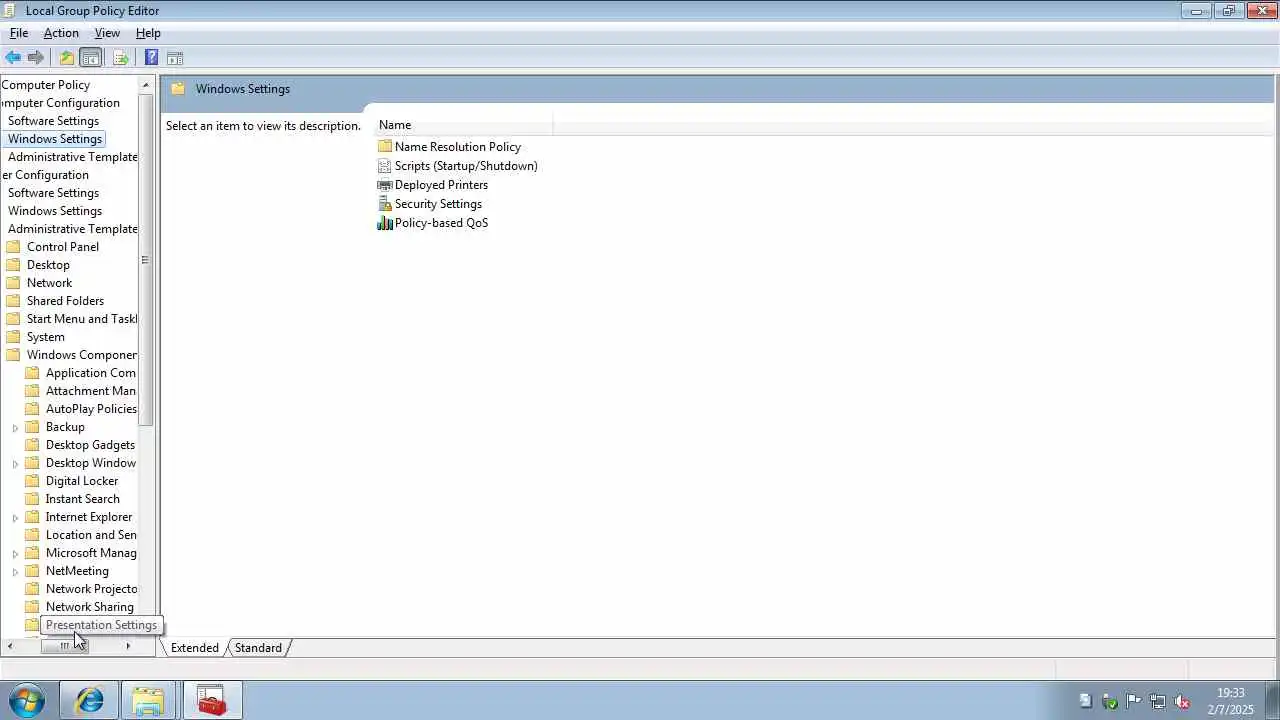The width and height of the screenshot is (1280, 720).
Task: Go up one level using folder icon
Action: pyautogui.click(x=67, y=57)
